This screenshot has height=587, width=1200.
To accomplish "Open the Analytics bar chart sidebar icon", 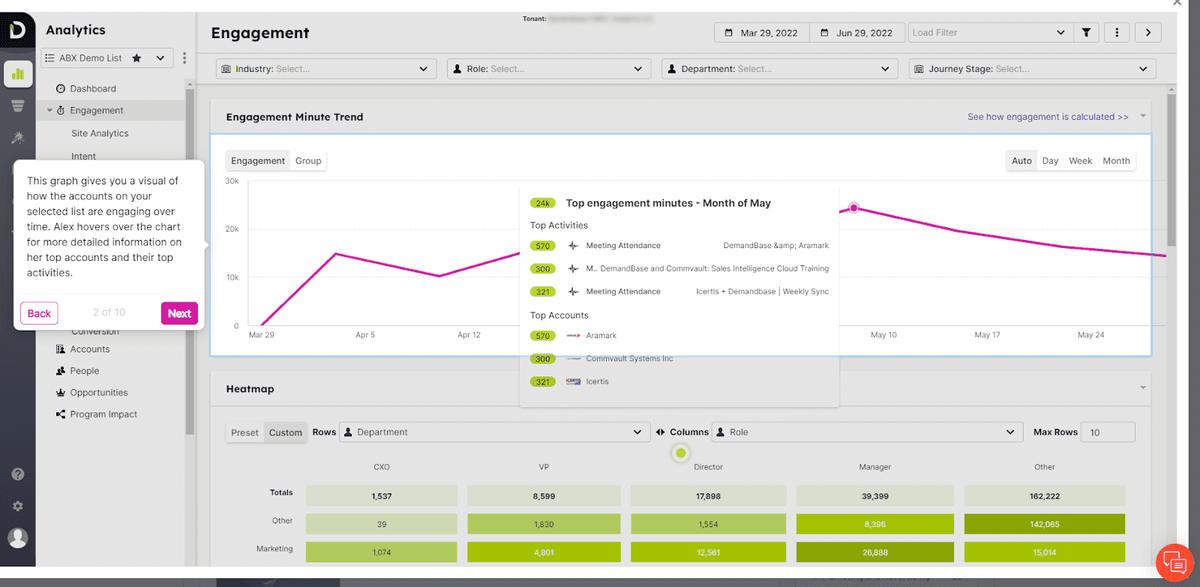I will tap(18, 73).
